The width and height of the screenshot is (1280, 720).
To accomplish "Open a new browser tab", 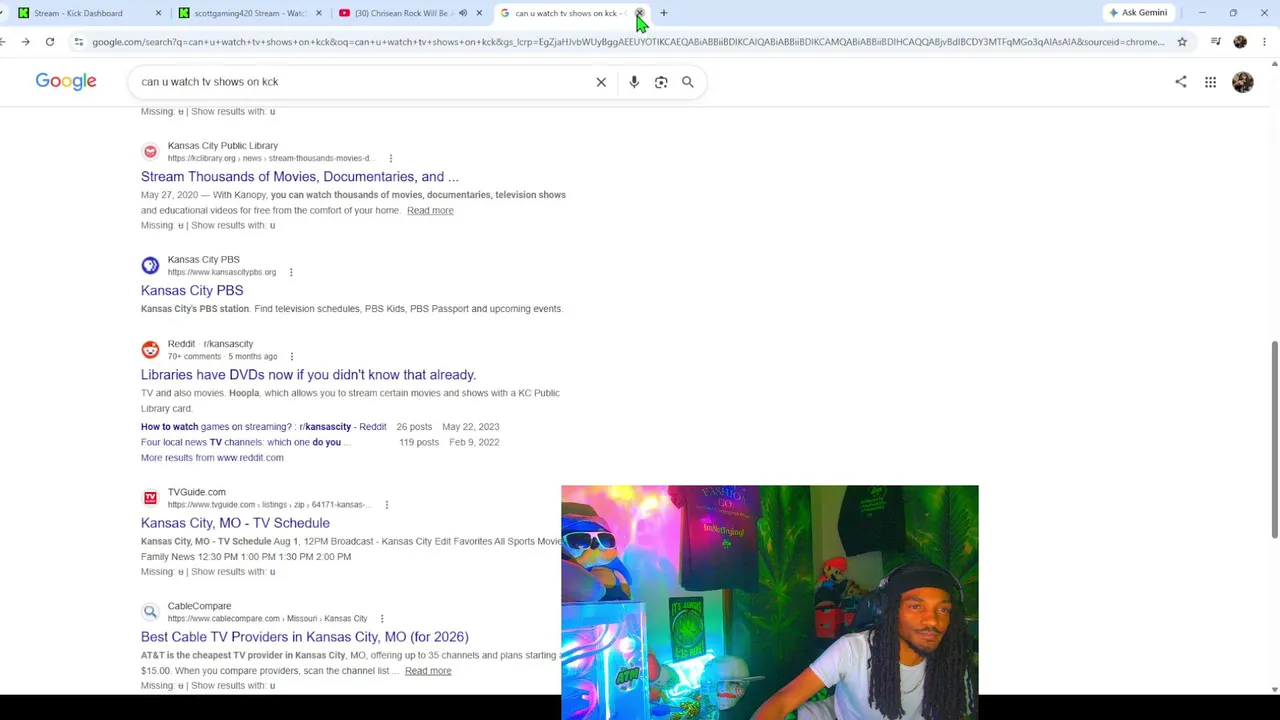I will pos(663,13).
